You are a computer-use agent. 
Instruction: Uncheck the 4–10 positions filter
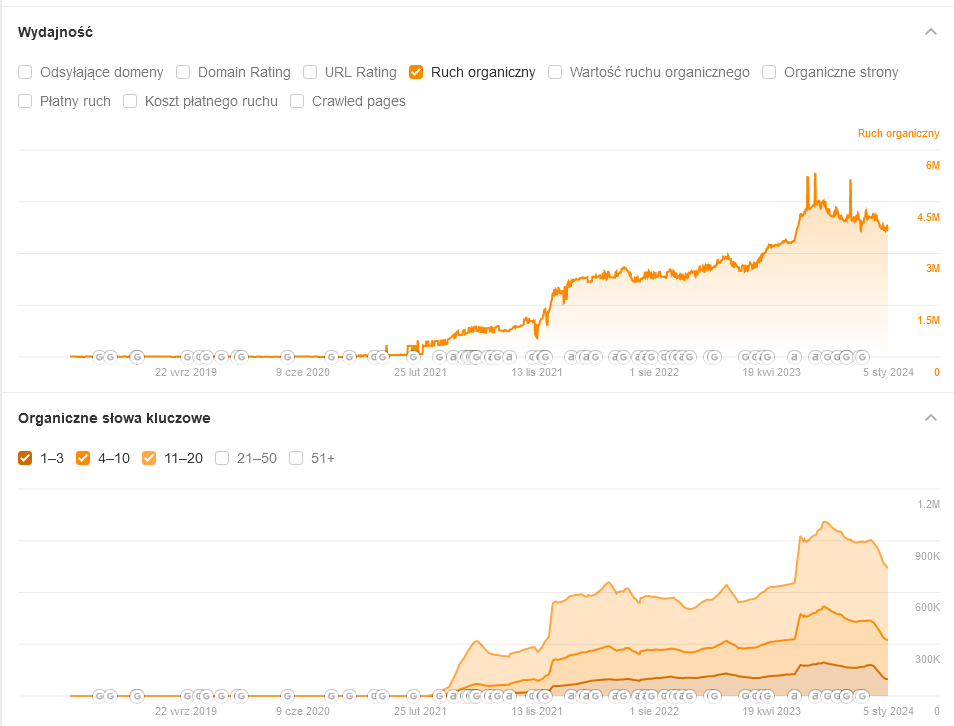click(x=83, y=458)
